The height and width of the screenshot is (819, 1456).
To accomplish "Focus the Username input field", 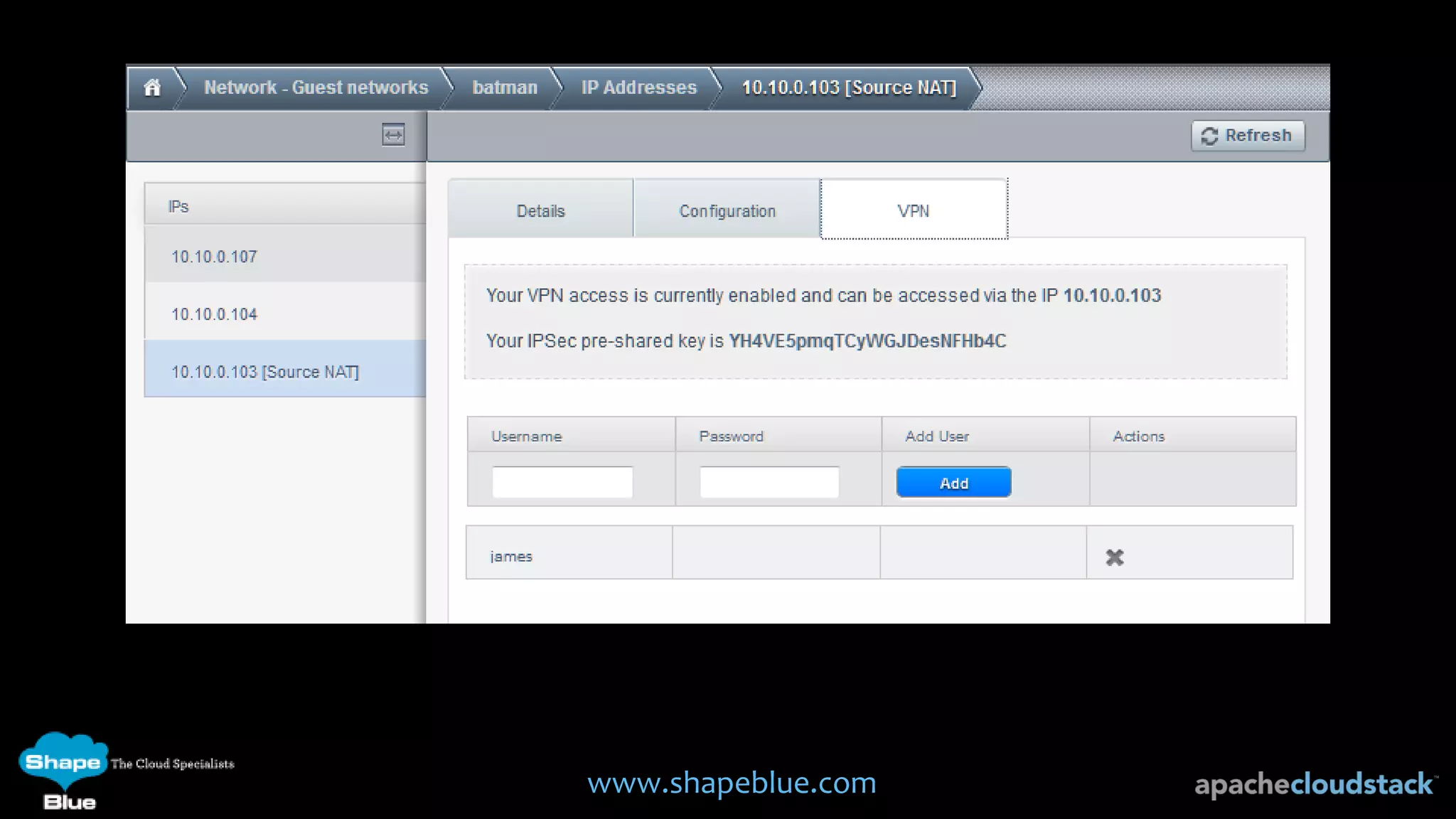I will (562, 482).
